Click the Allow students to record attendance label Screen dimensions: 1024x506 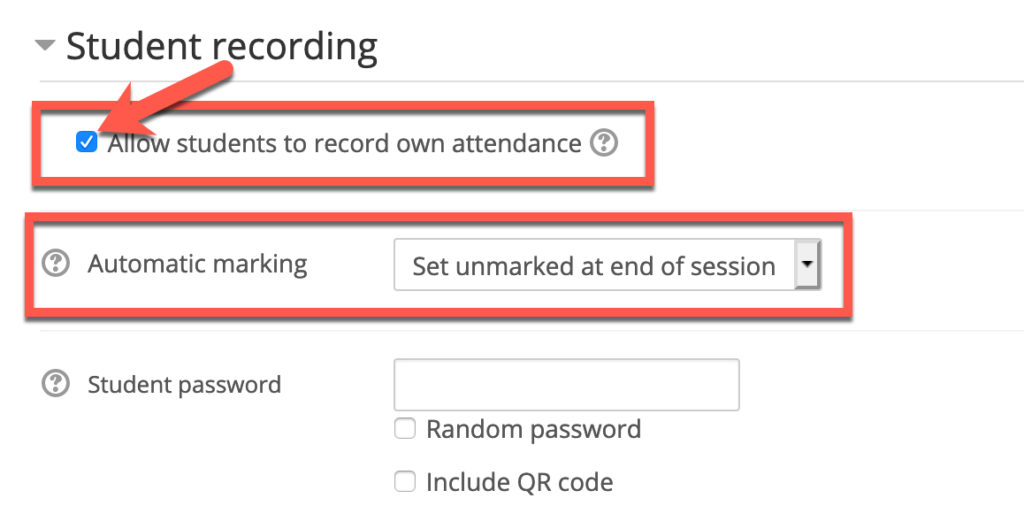(344, 144)
